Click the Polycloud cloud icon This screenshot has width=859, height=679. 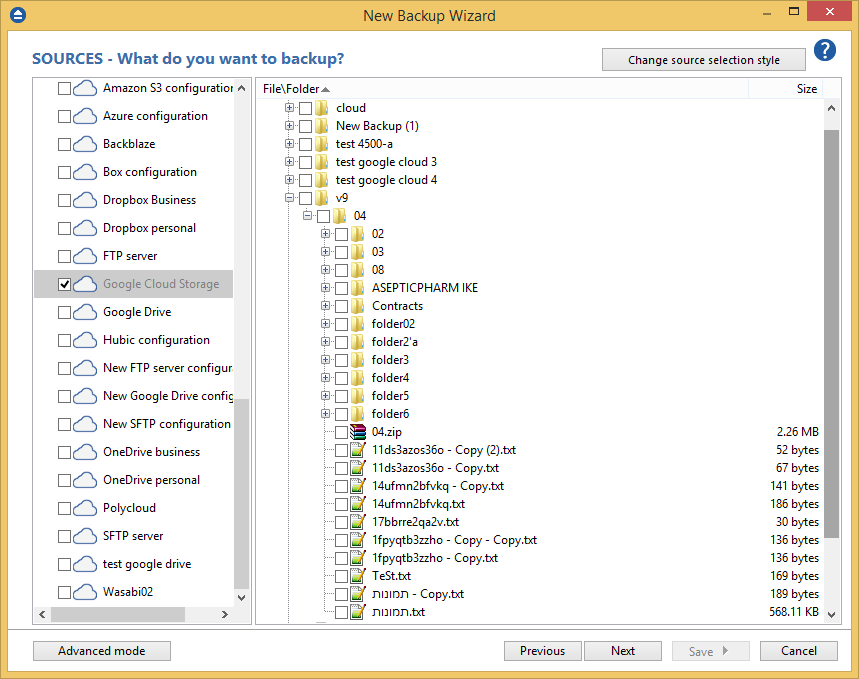point(85,508)
